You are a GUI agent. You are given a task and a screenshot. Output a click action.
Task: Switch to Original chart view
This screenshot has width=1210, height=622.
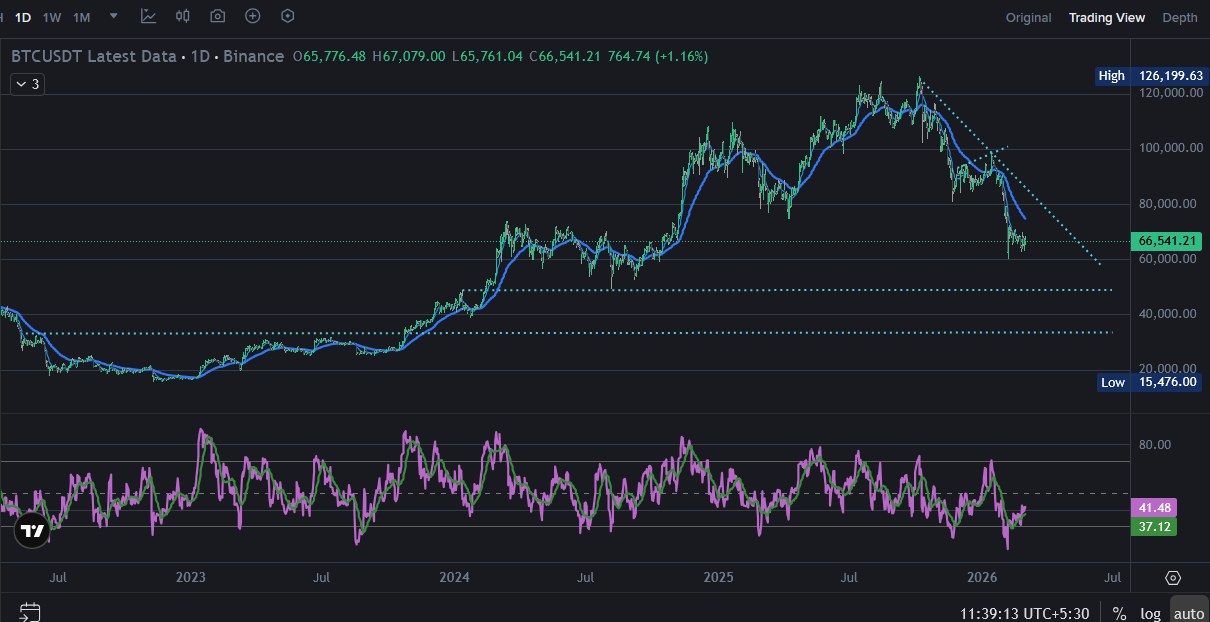(x=1028, y=18)
